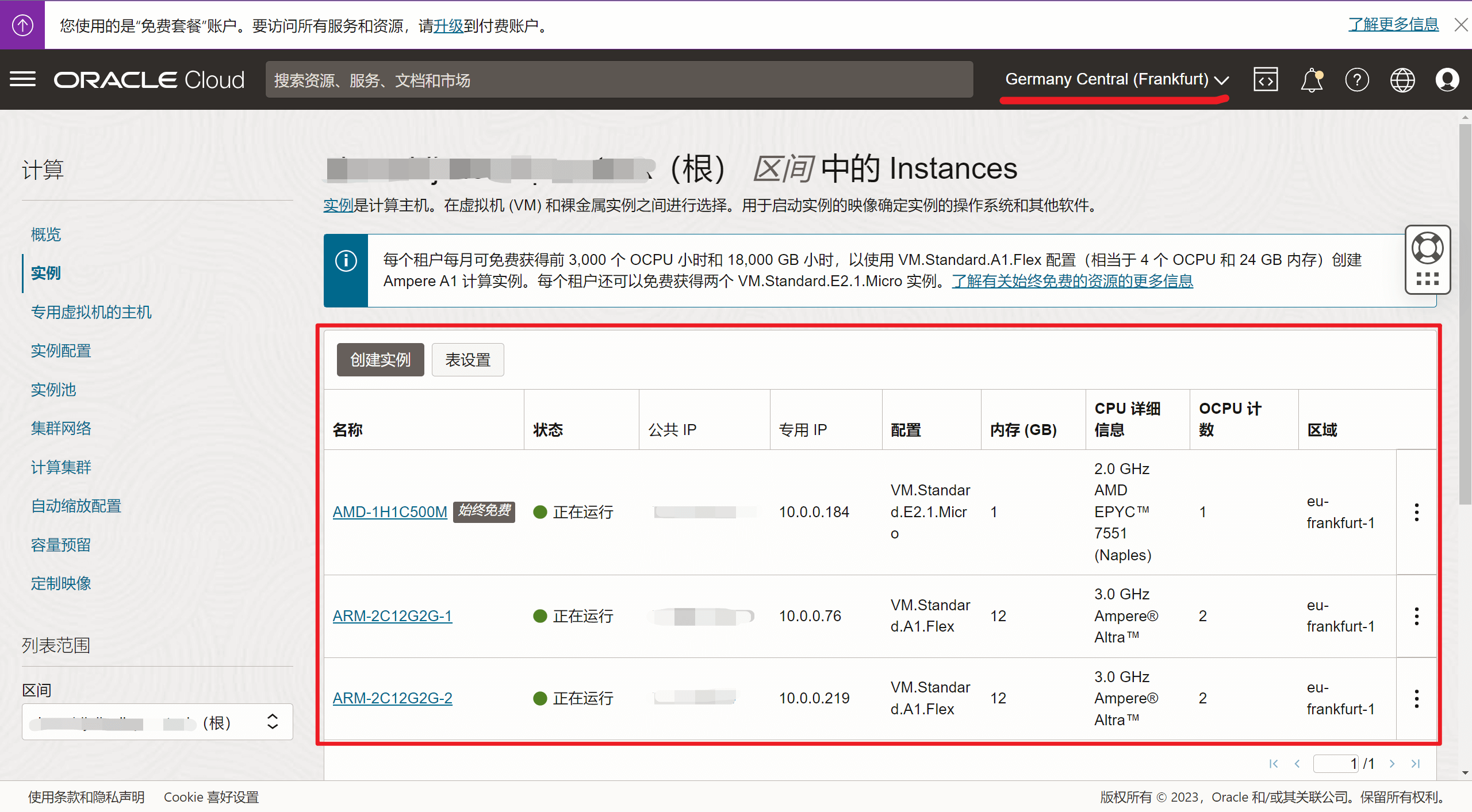Click the page number input field
Screen dimensions: 1472x812
(x=1336, y=763)
